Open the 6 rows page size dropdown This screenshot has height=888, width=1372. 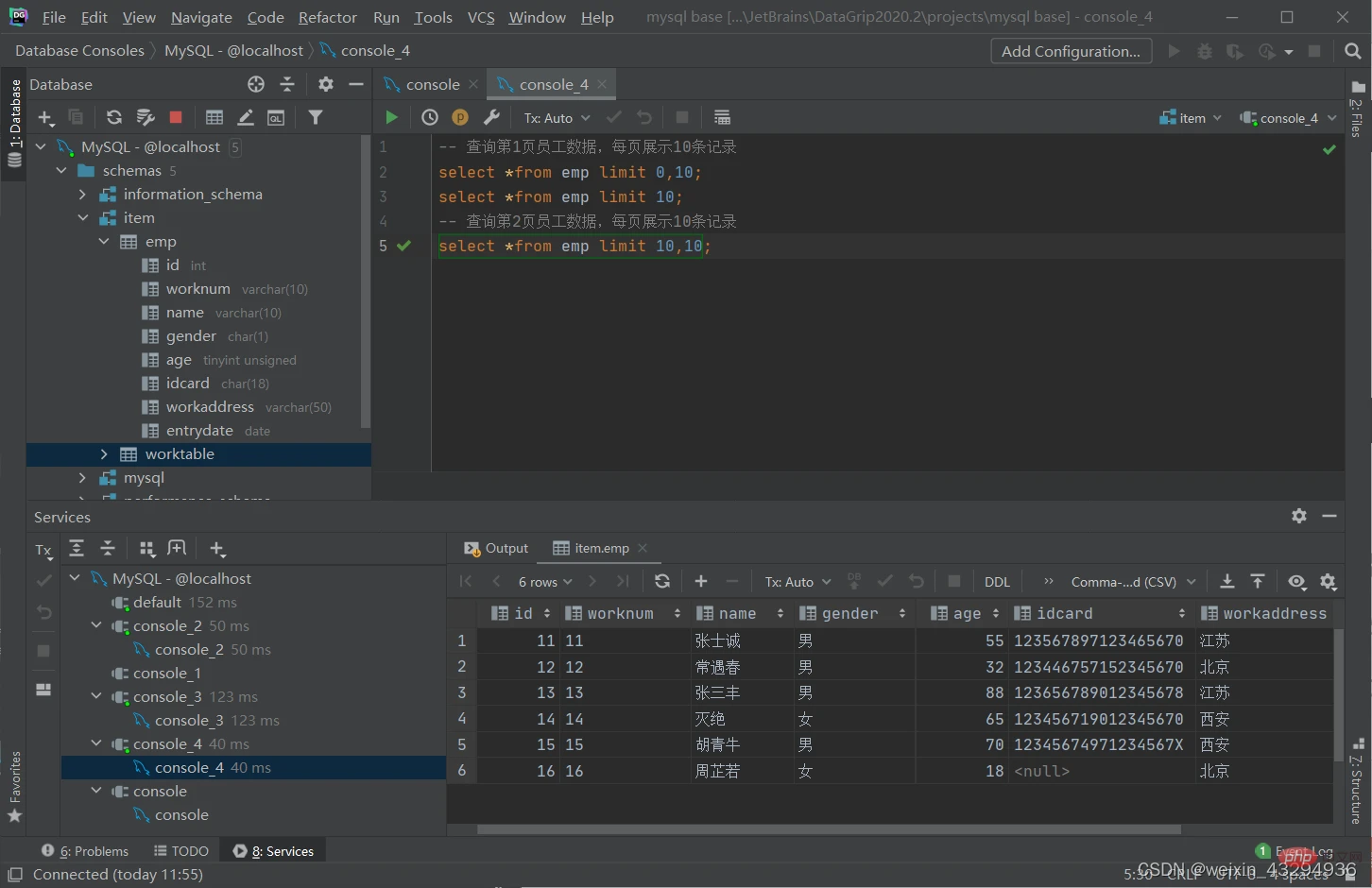[545, 582]
